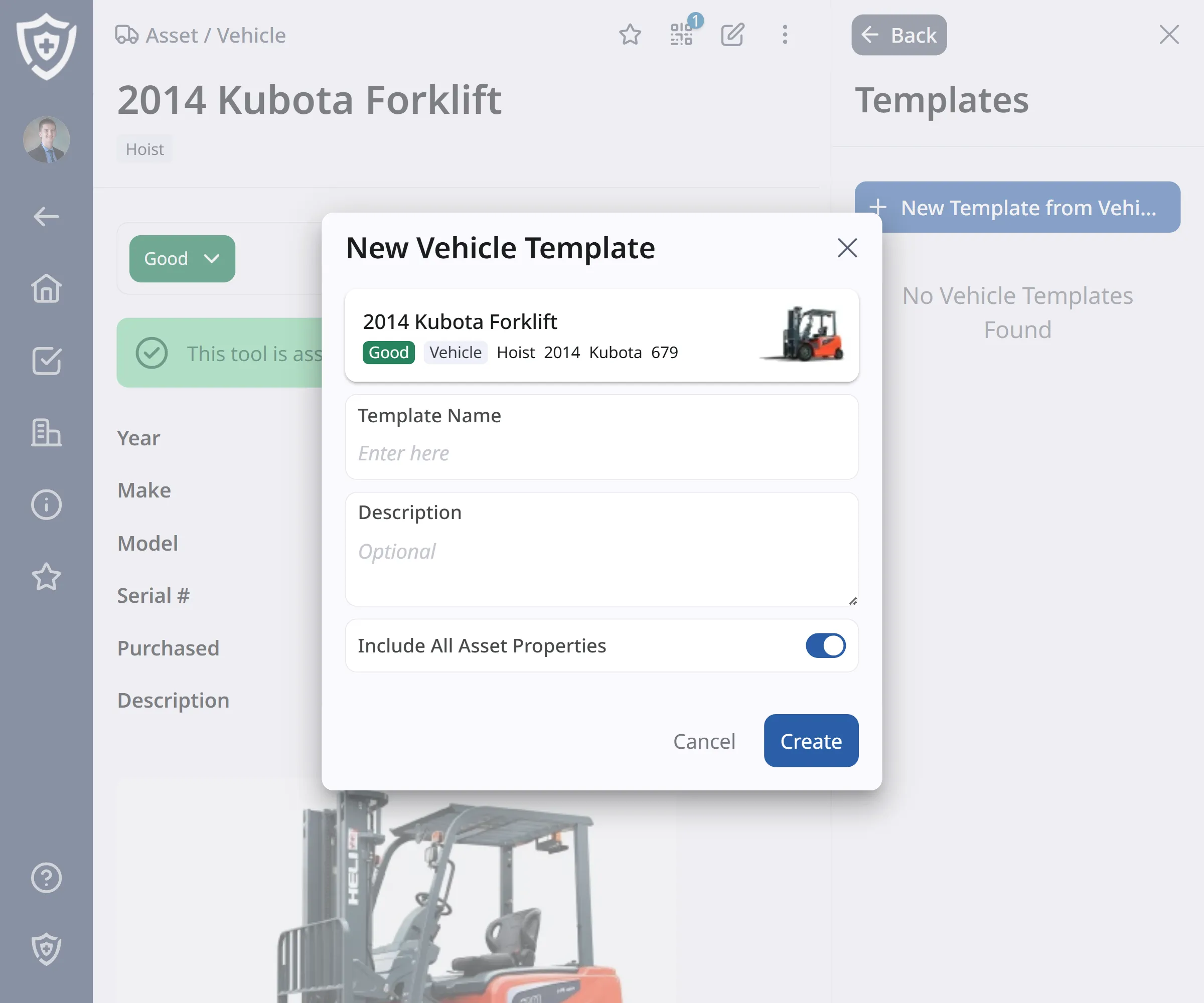Focus the Template Name input field
This screenshot has width=1204, height=1003.
[x=601, y=437]
